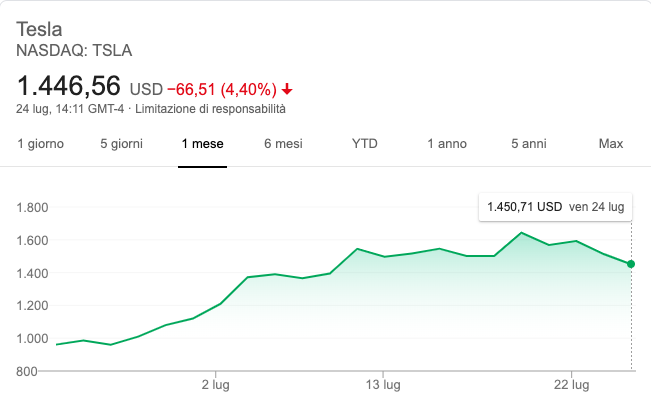
Task: Switch the chart to "5 anni"
Action: (x=528, y=144)
